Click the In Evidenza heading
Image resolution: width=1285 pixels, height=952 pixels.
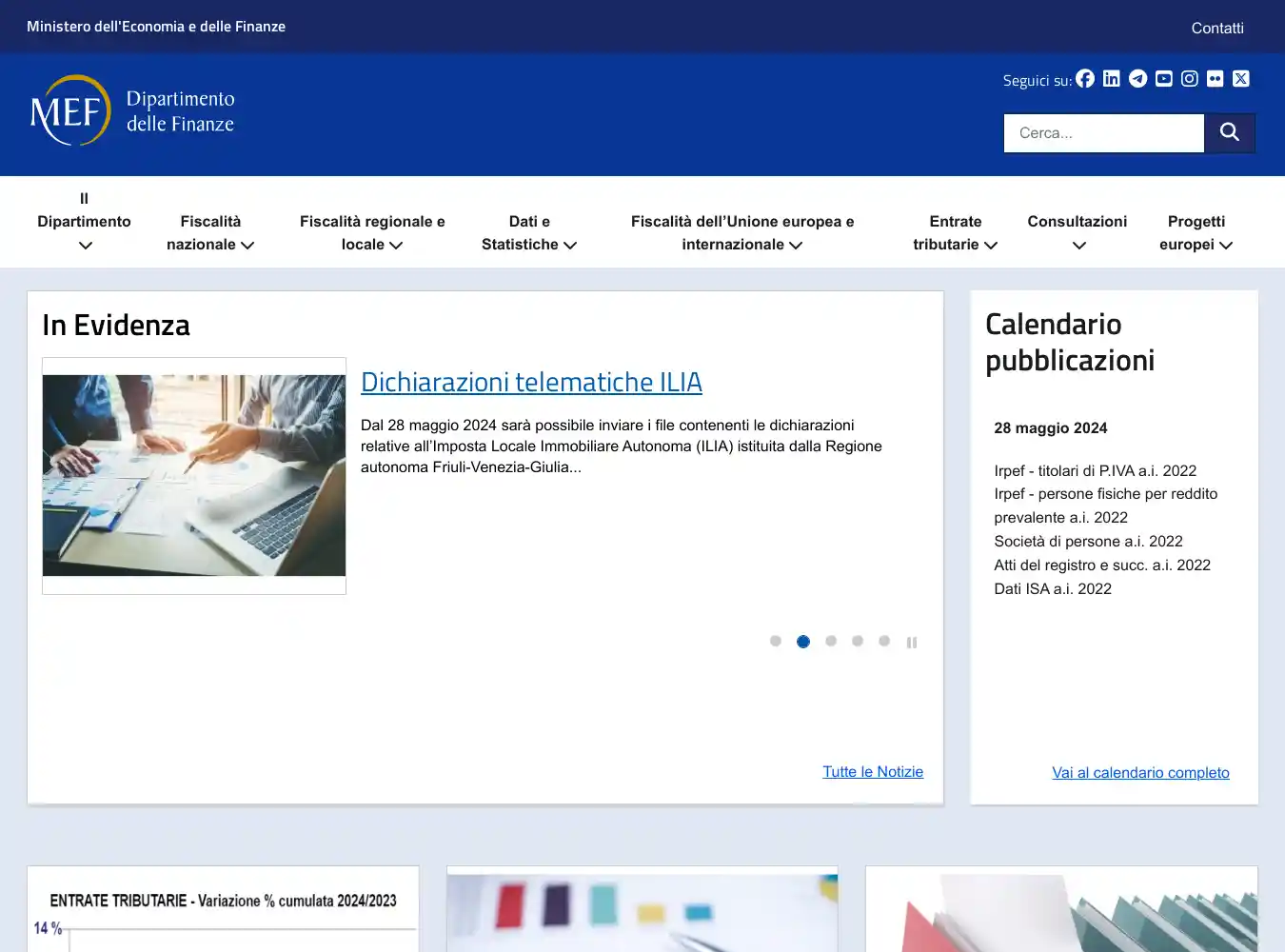[116, 326]
